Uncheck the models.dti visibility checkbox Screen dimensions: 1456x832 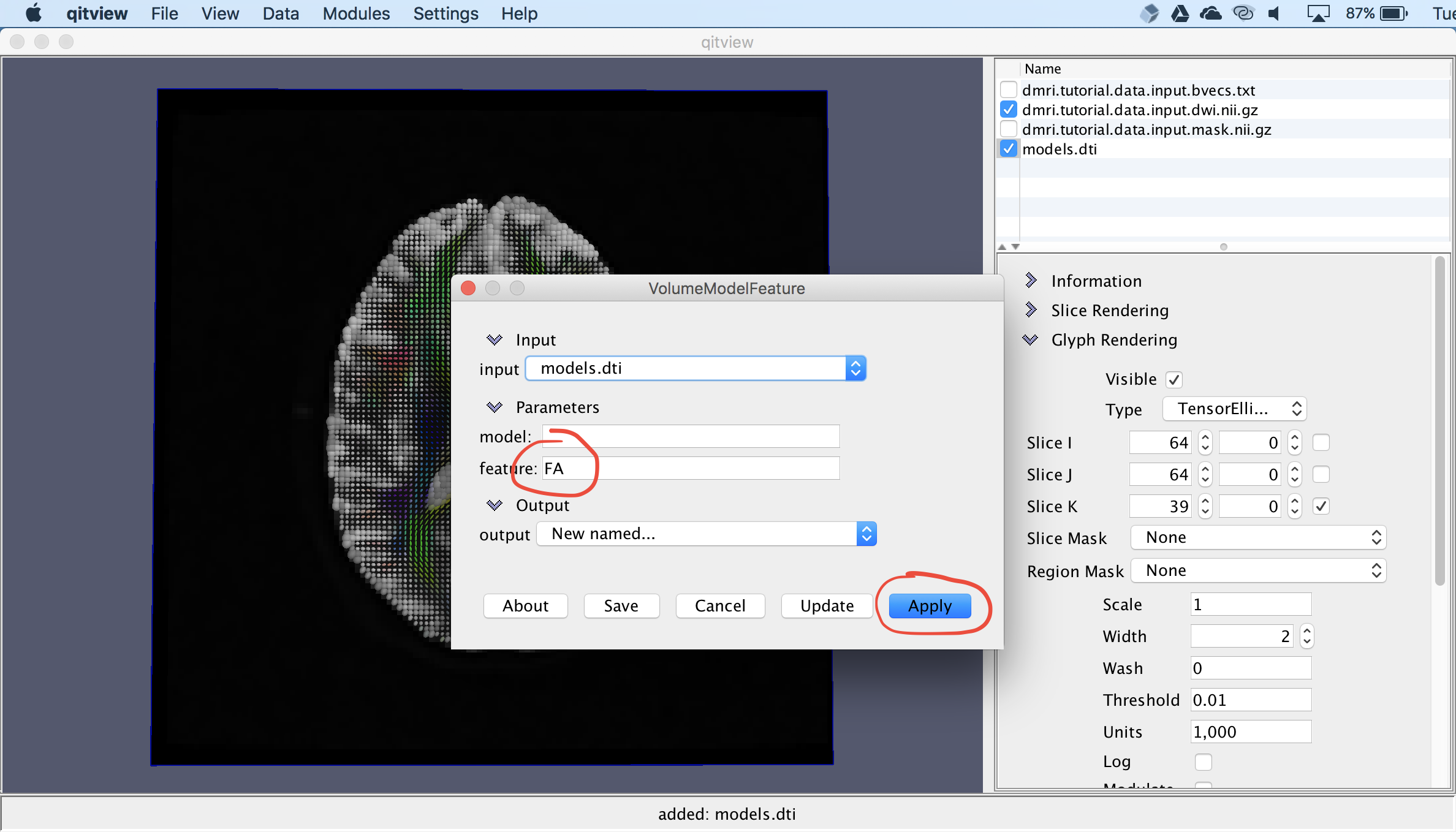tap(1008, 149)
